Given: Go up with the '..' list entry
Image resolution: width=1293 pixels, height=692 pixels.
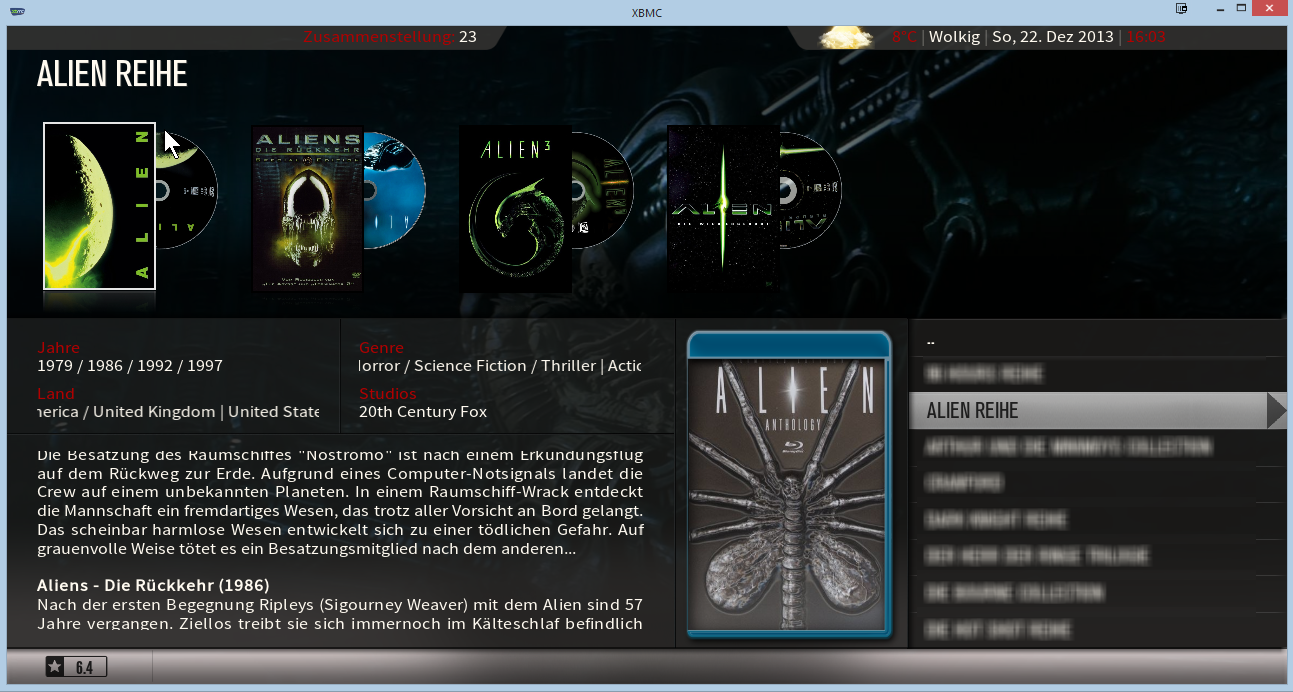Looking at the screenshot, I should [x=1097, y=340].
